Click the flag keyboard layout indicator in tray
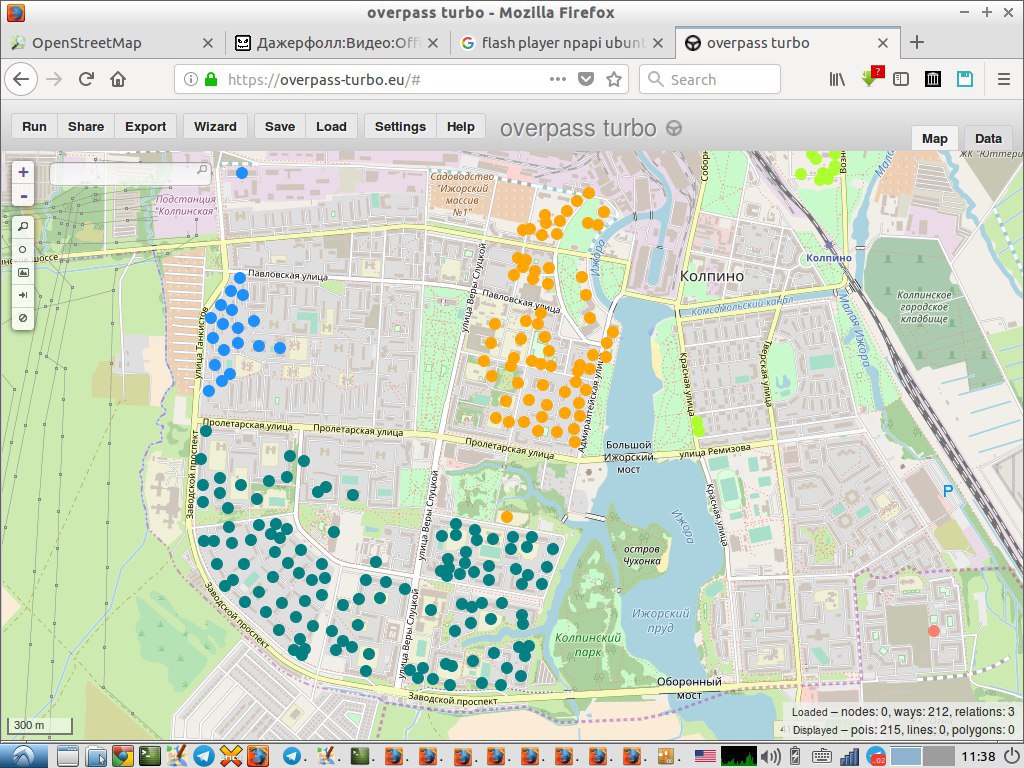 click(x=705, y=756)
